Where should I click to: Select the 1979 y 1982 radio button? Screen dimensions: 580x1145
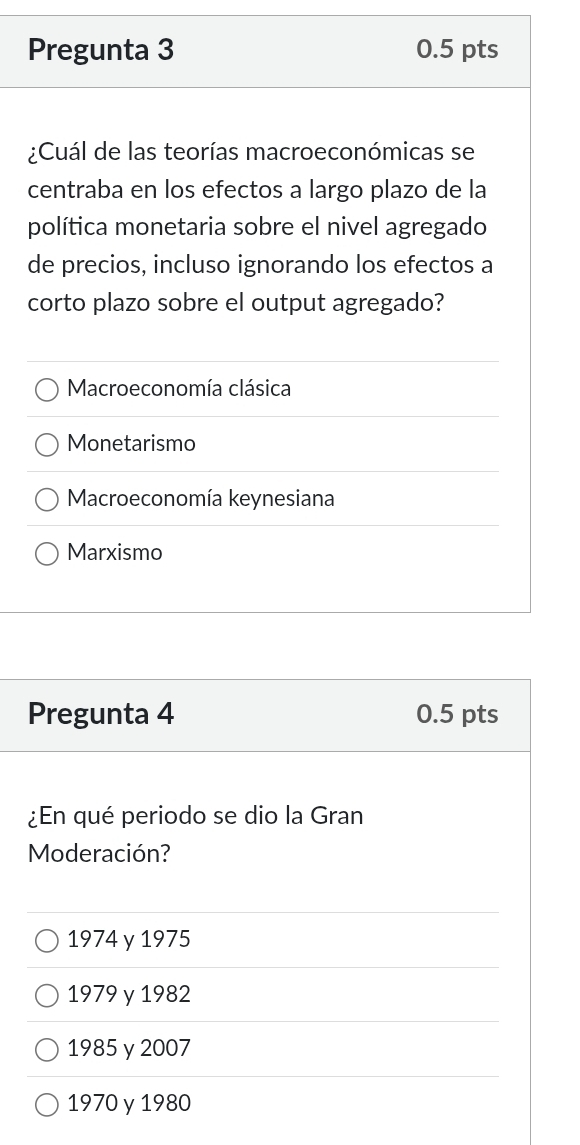pos(45,995)
